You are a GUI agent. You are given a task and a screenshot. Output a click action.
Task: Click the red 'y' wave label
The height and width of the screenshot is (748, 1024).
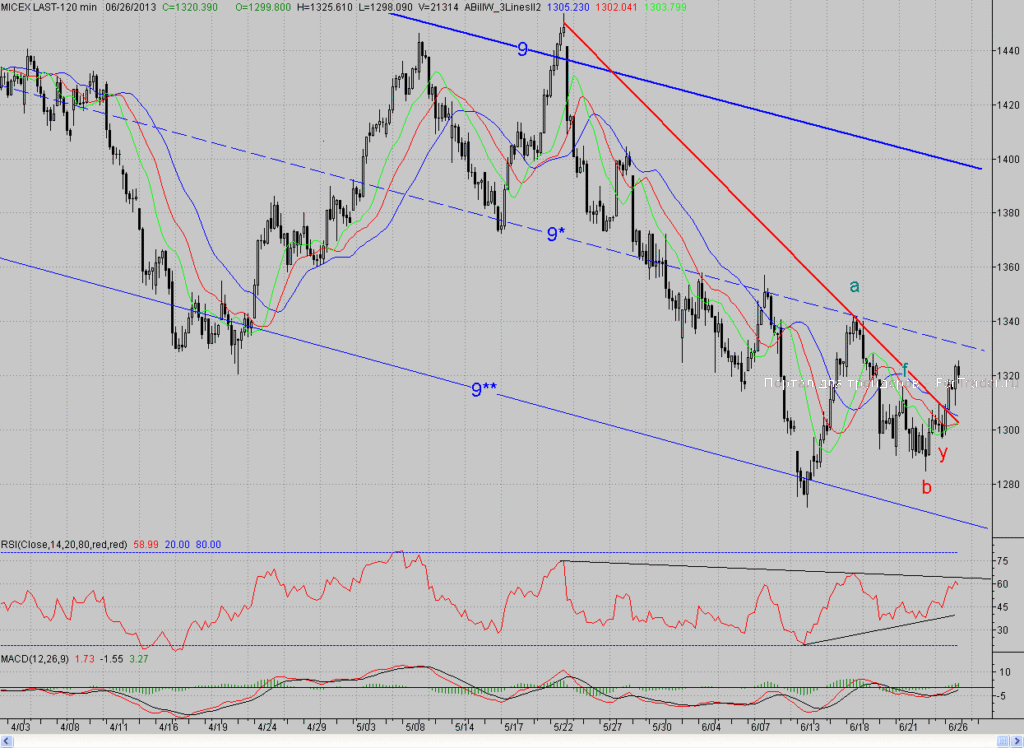click(x=942, y=453)
